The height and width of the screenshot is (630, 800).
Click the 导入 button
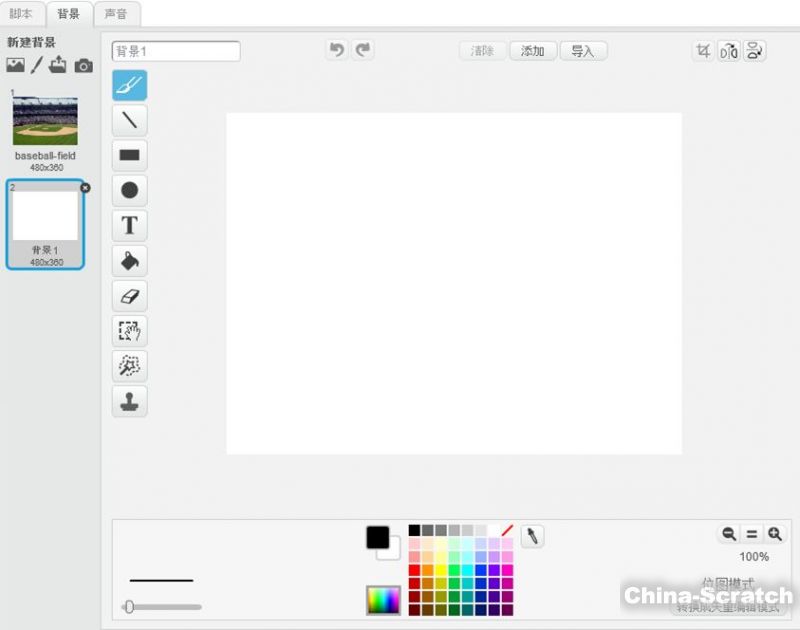point(583,51)
